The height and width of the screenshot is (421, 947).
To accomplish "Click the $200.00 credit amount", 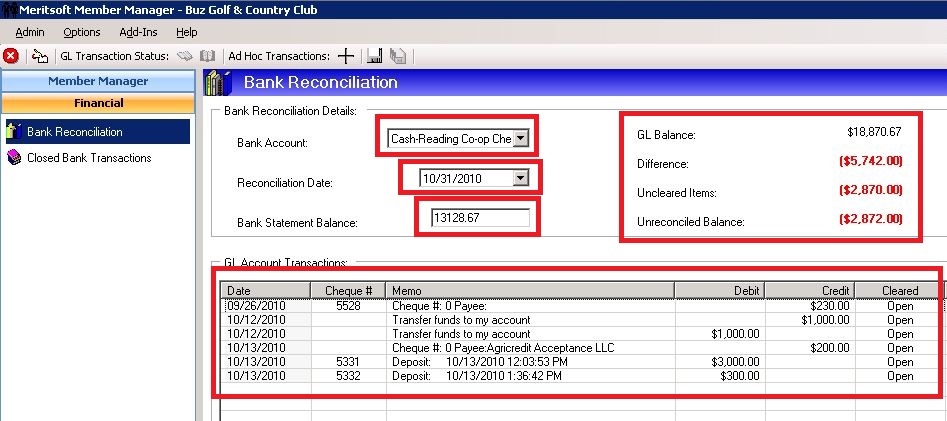I will coord(830,348).
